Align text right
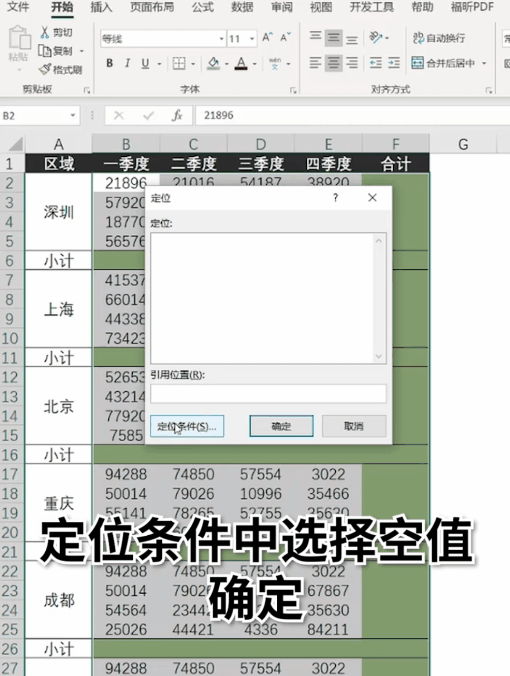 (x=352, y=63)
